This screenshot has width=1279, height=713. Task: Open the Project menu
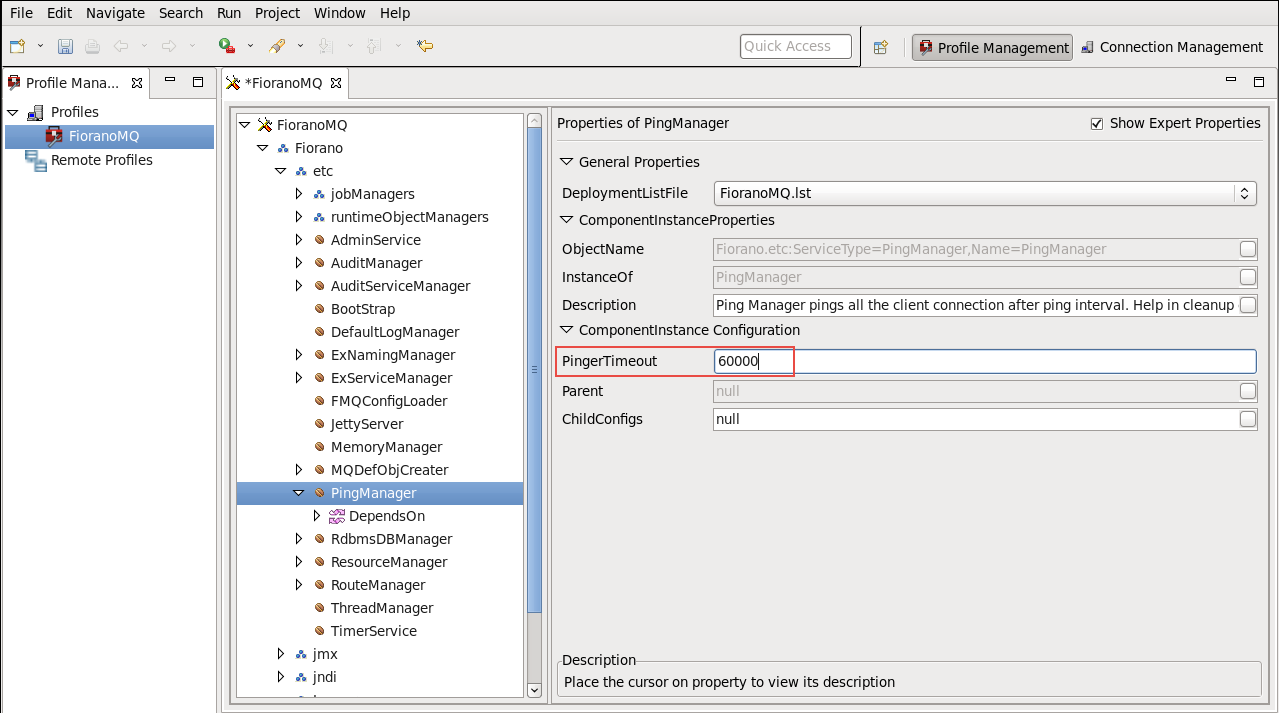277,13
